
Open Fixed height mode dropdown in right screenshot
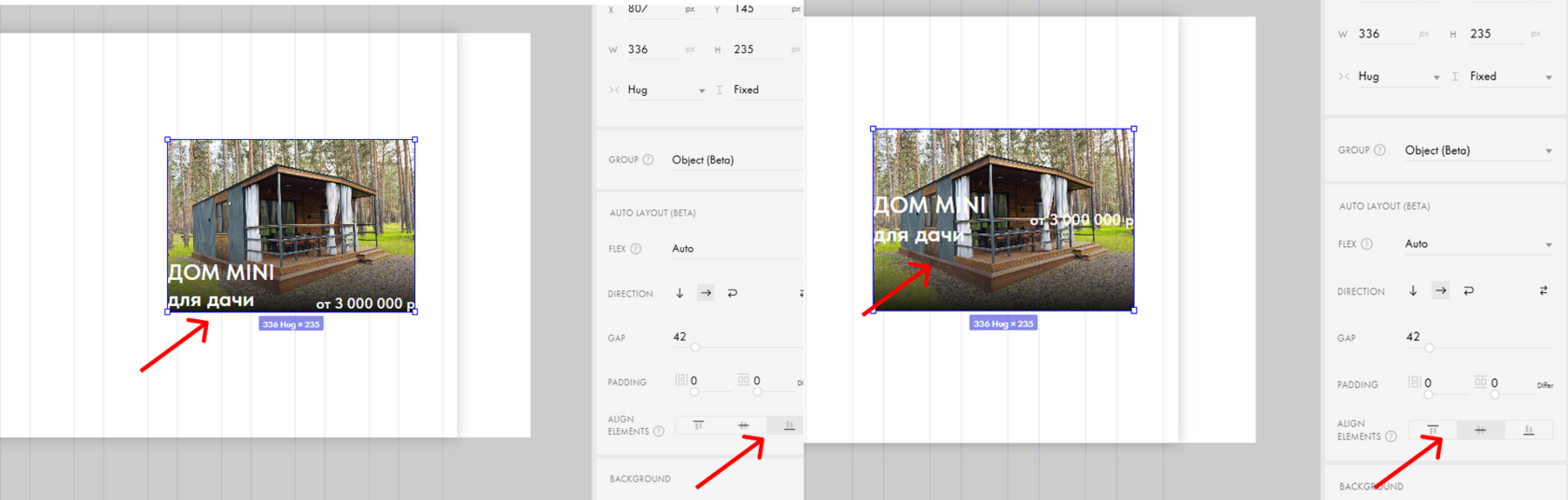point(1511,76)
